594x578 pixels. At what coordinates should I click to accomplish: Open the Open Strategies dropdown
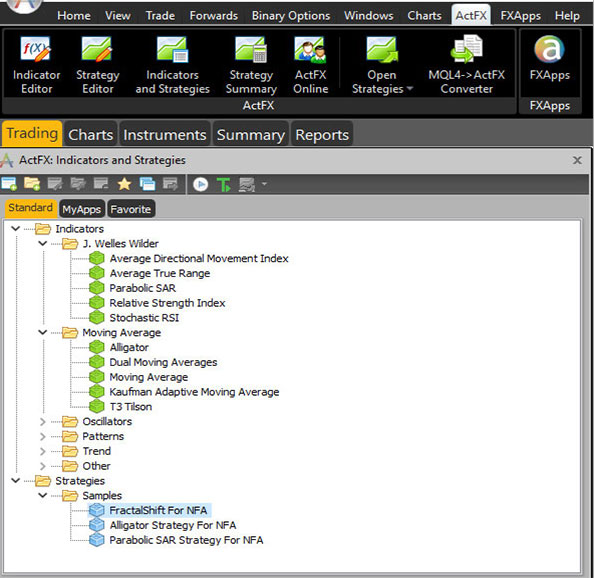[382, 65]
